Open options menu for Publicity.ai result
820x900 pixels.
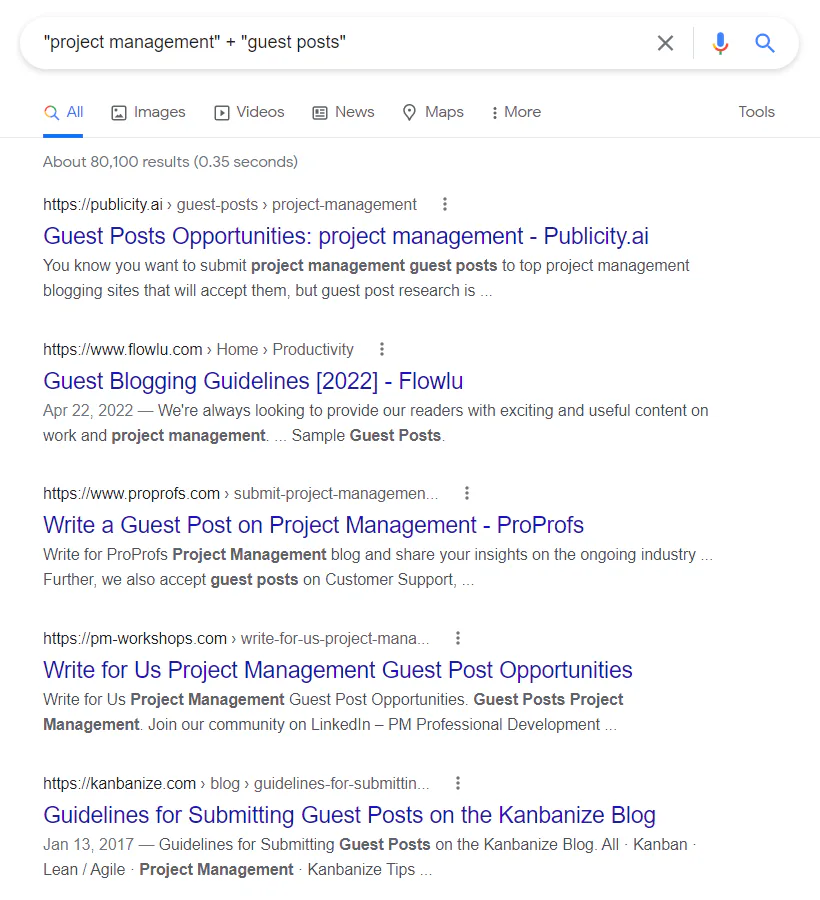pos(445,204)
